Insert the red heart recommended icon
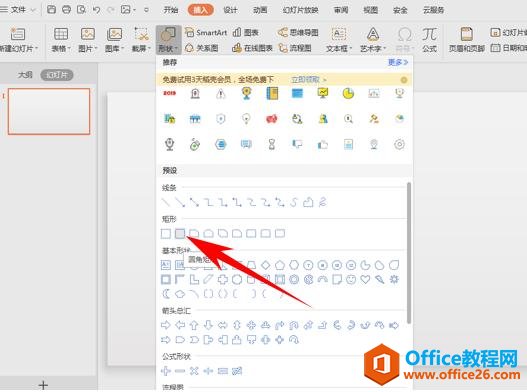Image resolution: width=527 pixels, height=392 pixels. click(x=272, y=119)
